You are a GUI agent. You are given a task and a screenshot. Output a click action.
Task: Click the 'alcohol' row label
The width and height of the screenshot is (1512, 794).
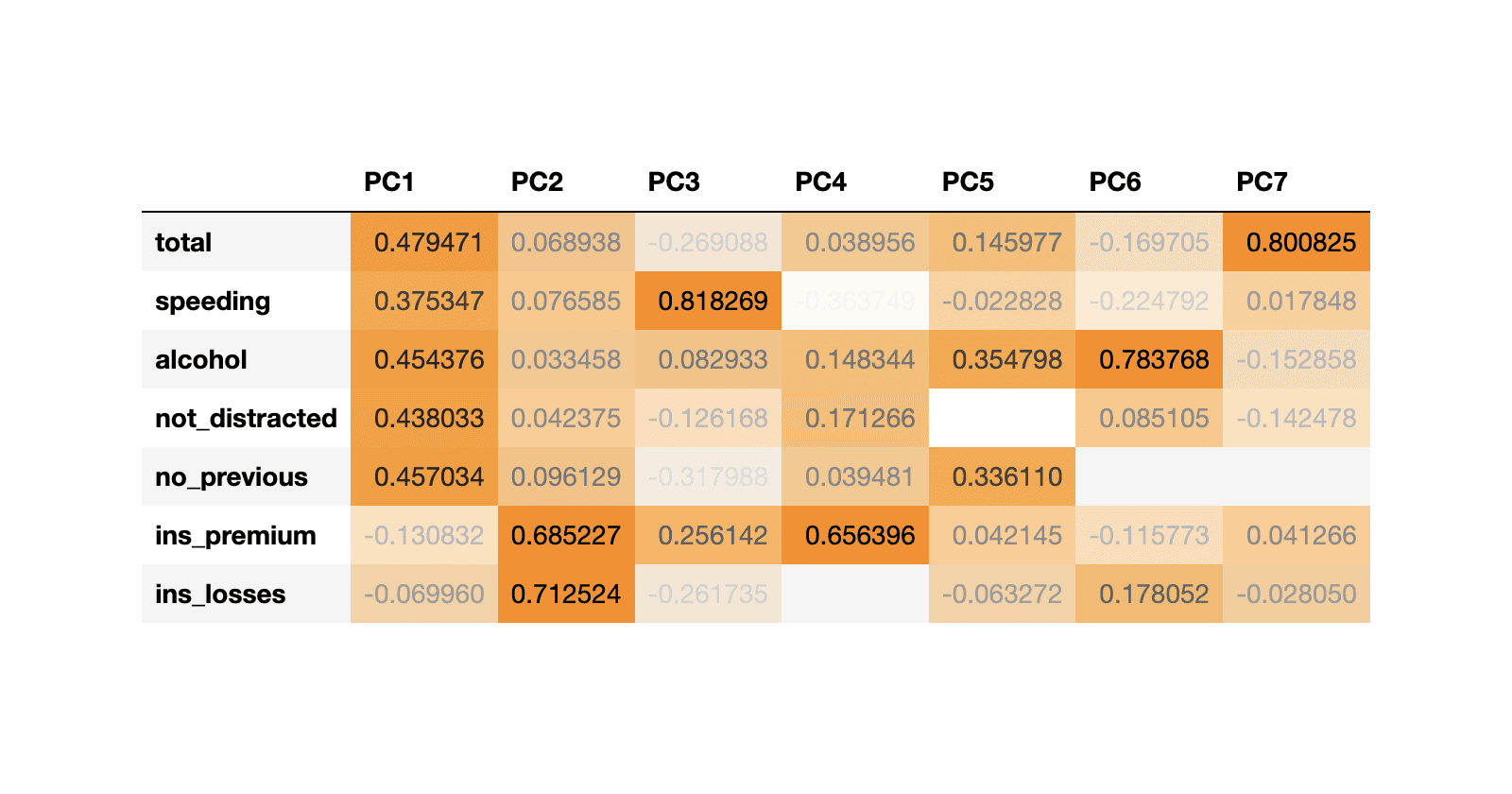tap(201, 360)
